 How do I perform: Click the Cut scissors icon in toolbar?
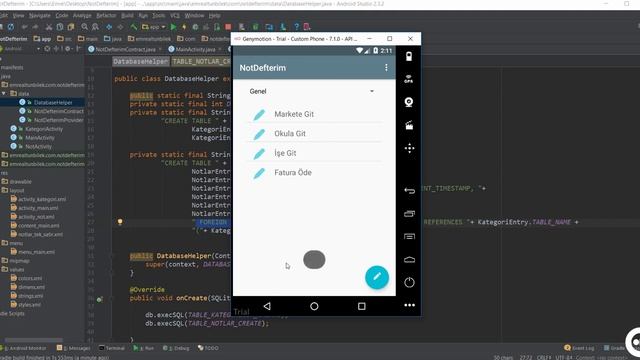(49, 27)
